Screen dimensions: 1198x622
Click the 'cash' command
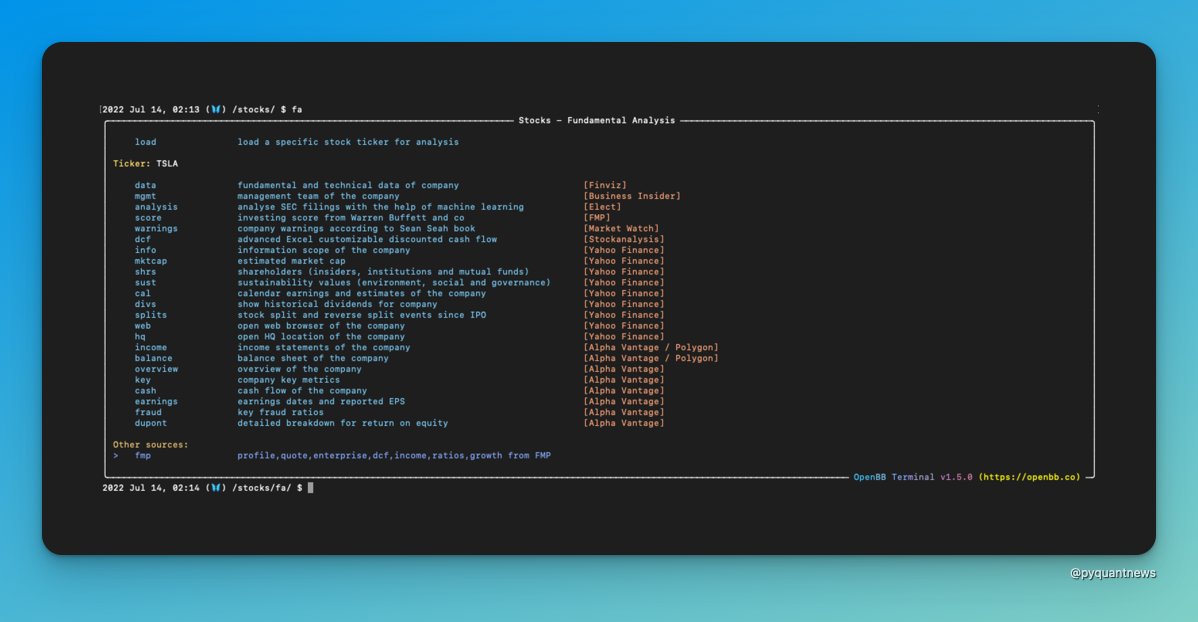tap(145, 390)
